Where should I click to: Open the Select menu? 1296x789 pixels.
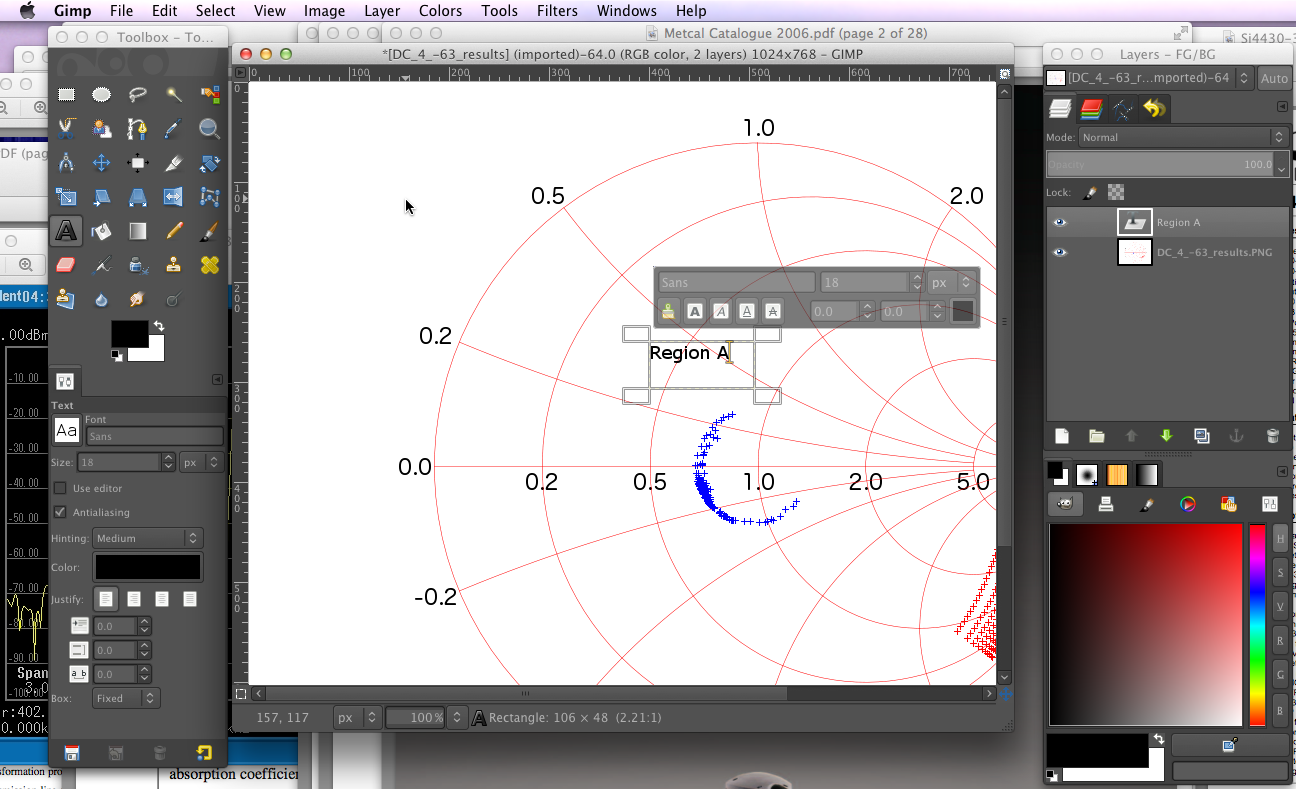[215, 11]
